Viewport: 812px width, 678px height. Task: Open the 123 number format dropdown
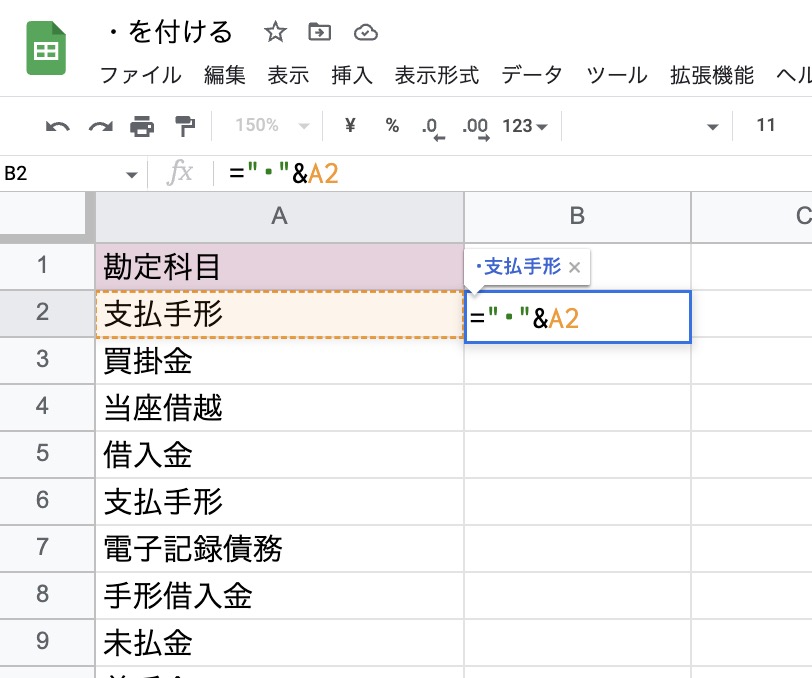point(525,126)
